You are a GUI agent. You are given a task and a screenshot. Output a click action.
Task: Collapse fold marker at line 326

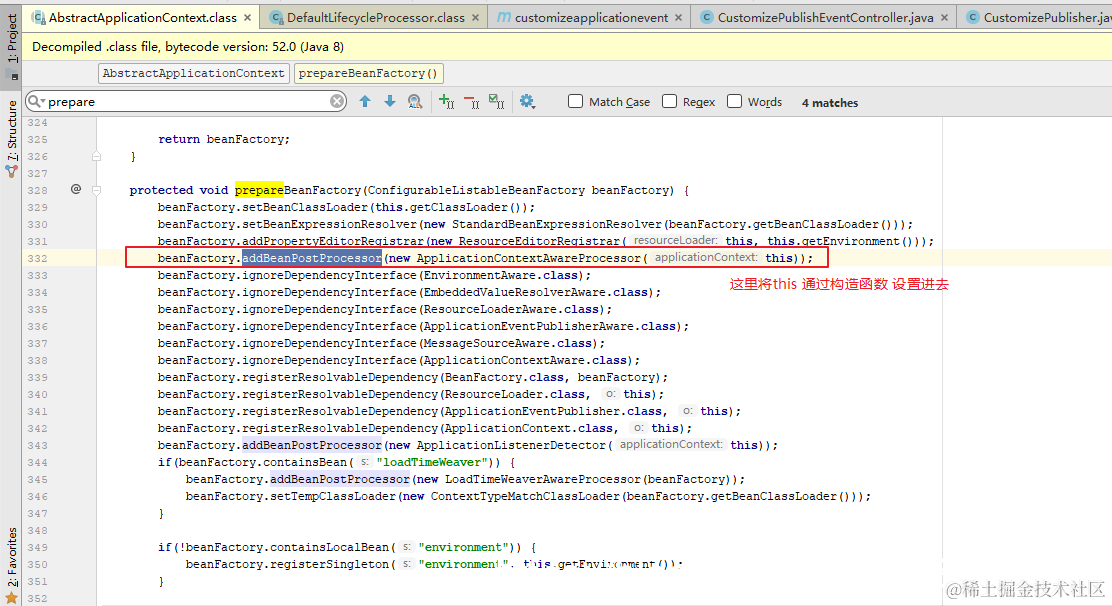96,156
